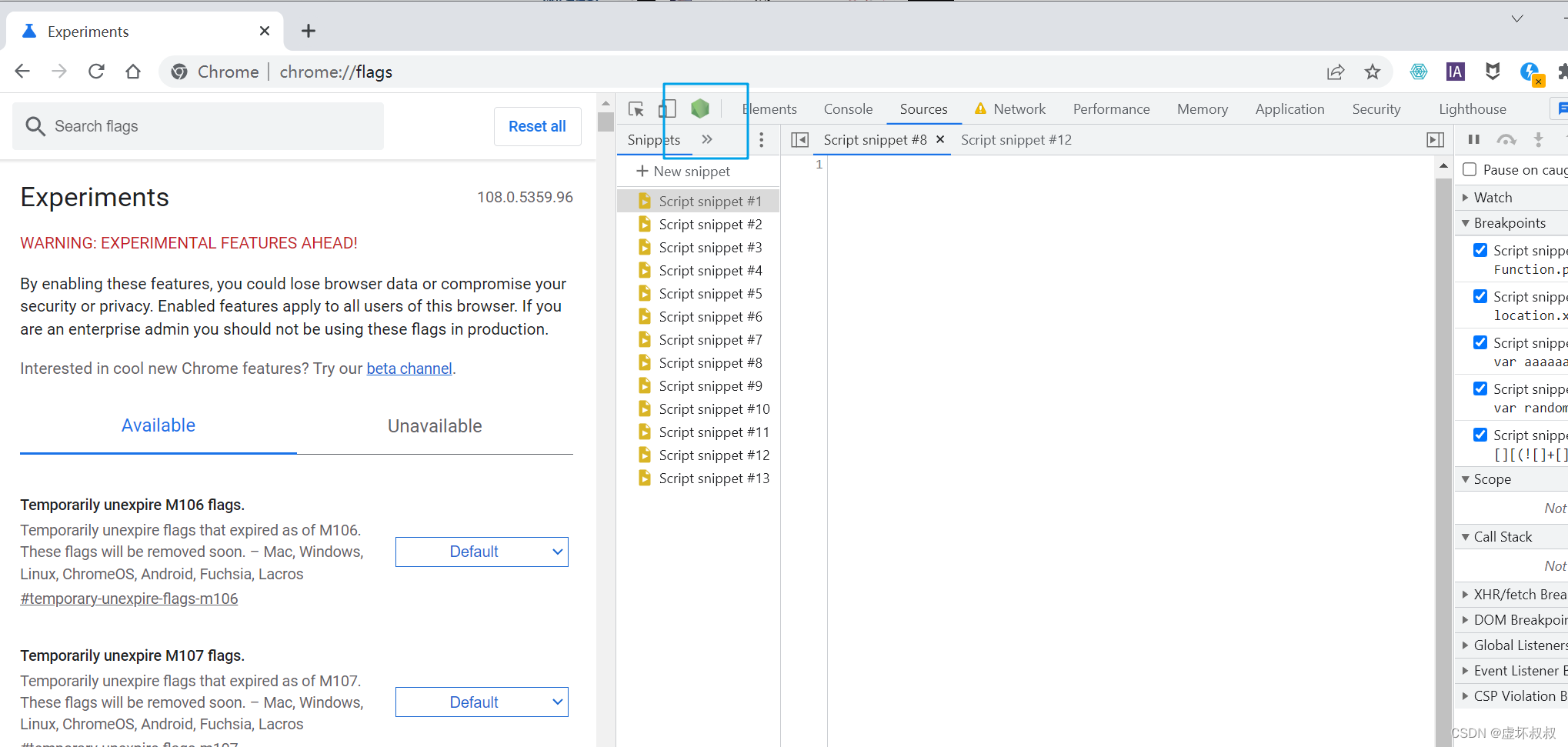Open Script snippet #5 in the list
The width and height of the screenshot is (1568, 747).
point(699,294)
